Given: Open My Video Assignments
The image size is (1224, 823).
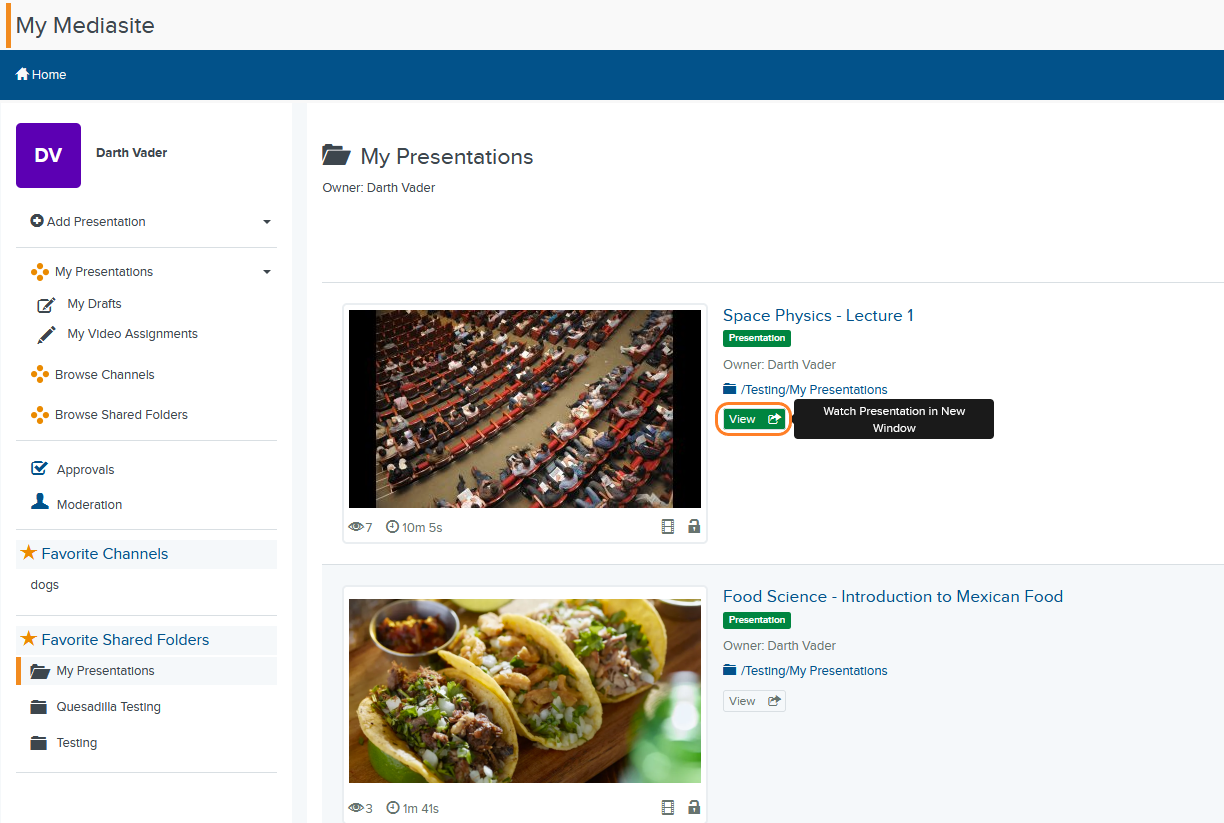Looking at the screenshot, I should click(132, 334).
